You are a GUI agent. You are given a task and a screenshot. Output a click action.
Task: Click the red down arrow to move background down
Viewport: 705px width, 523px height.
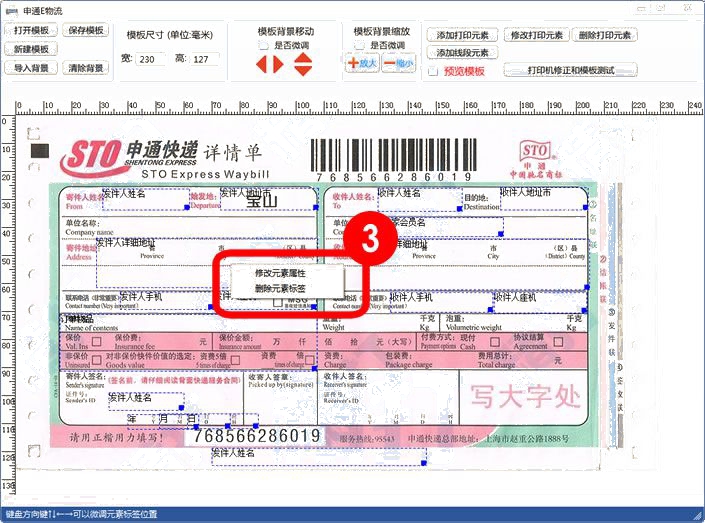point(303,71)
